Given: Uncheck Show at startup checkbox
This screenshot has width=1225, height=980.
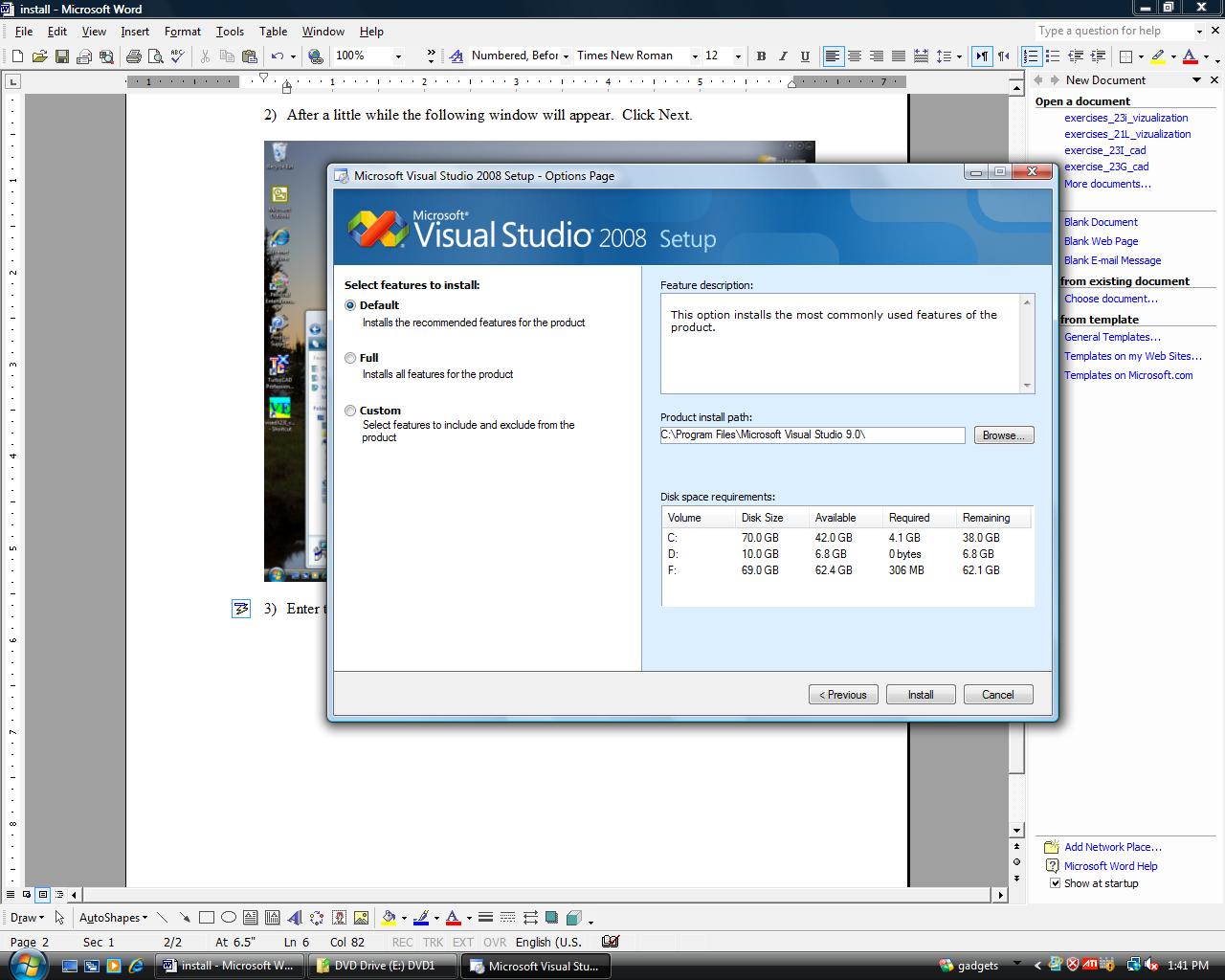Looking at the screenshot, I should click(x=1055, y=883).
